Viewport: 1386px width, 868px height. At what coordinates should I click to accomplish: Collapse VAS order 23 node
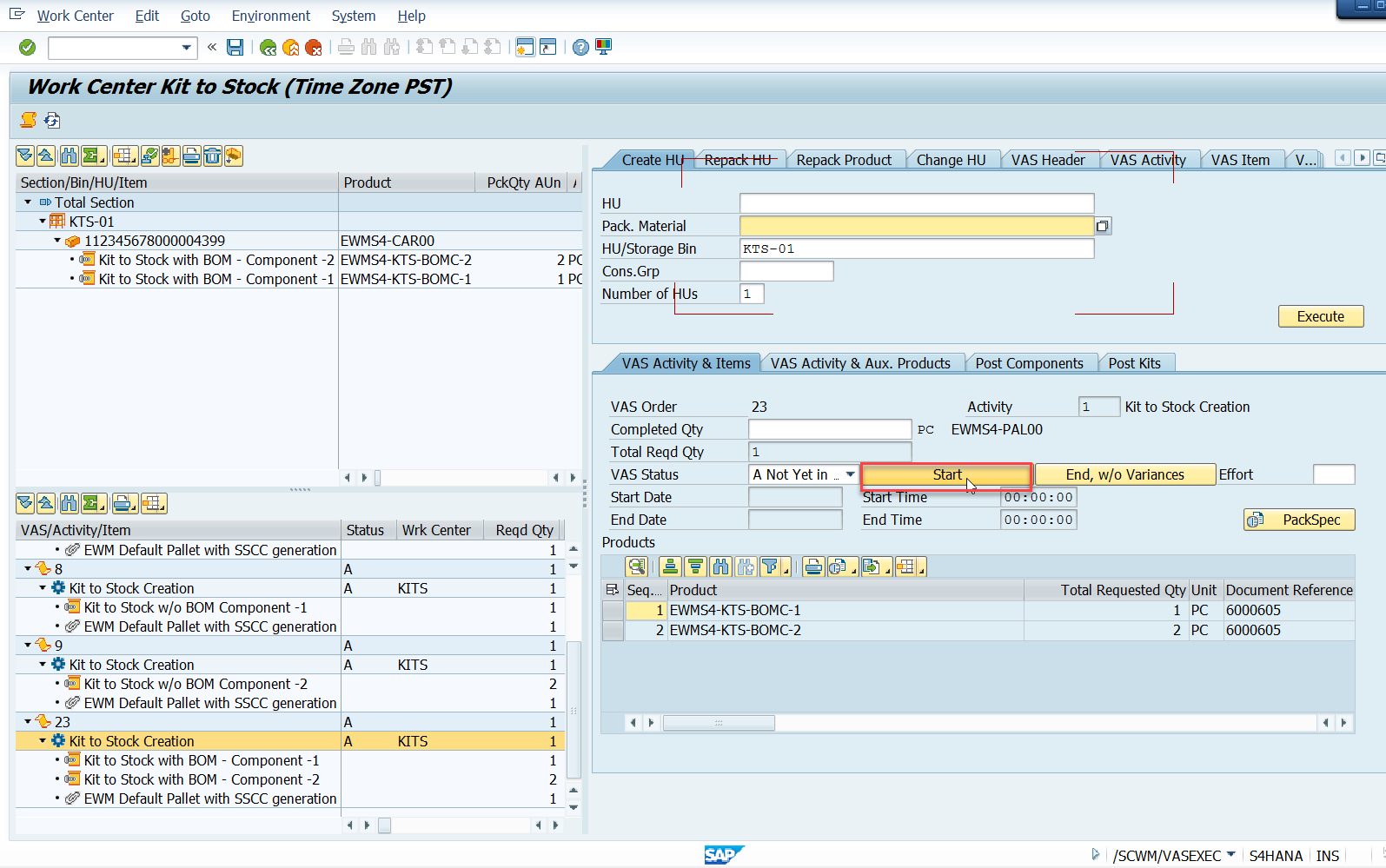click(28, 722)
